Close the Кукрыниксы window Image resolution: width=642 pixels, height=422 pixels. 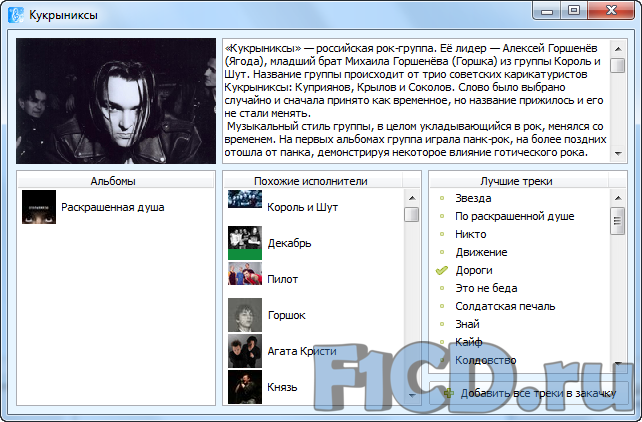[x=611, y=11]
